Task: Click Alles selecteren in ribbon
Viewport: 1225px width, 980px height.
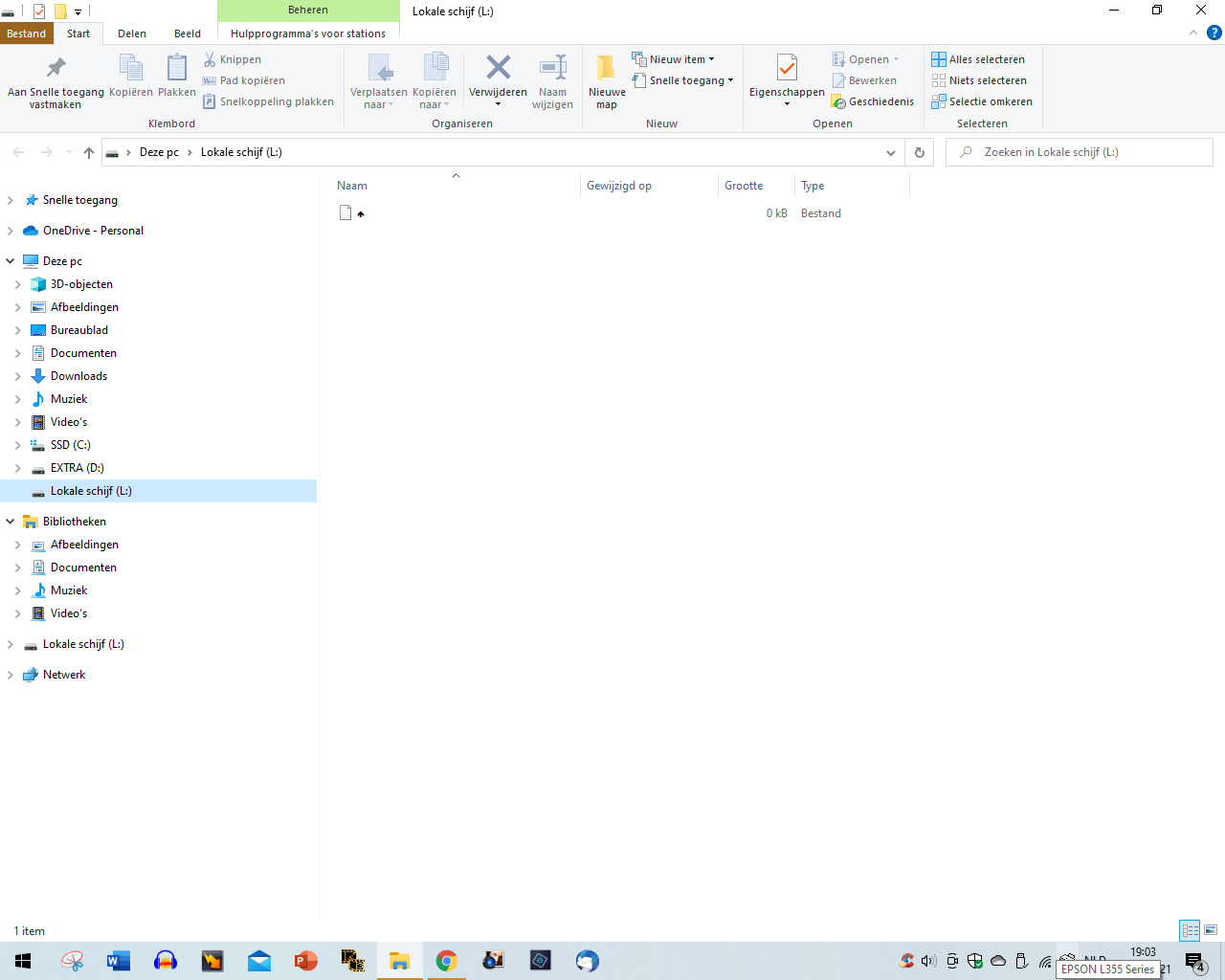Action: point(978,59)
